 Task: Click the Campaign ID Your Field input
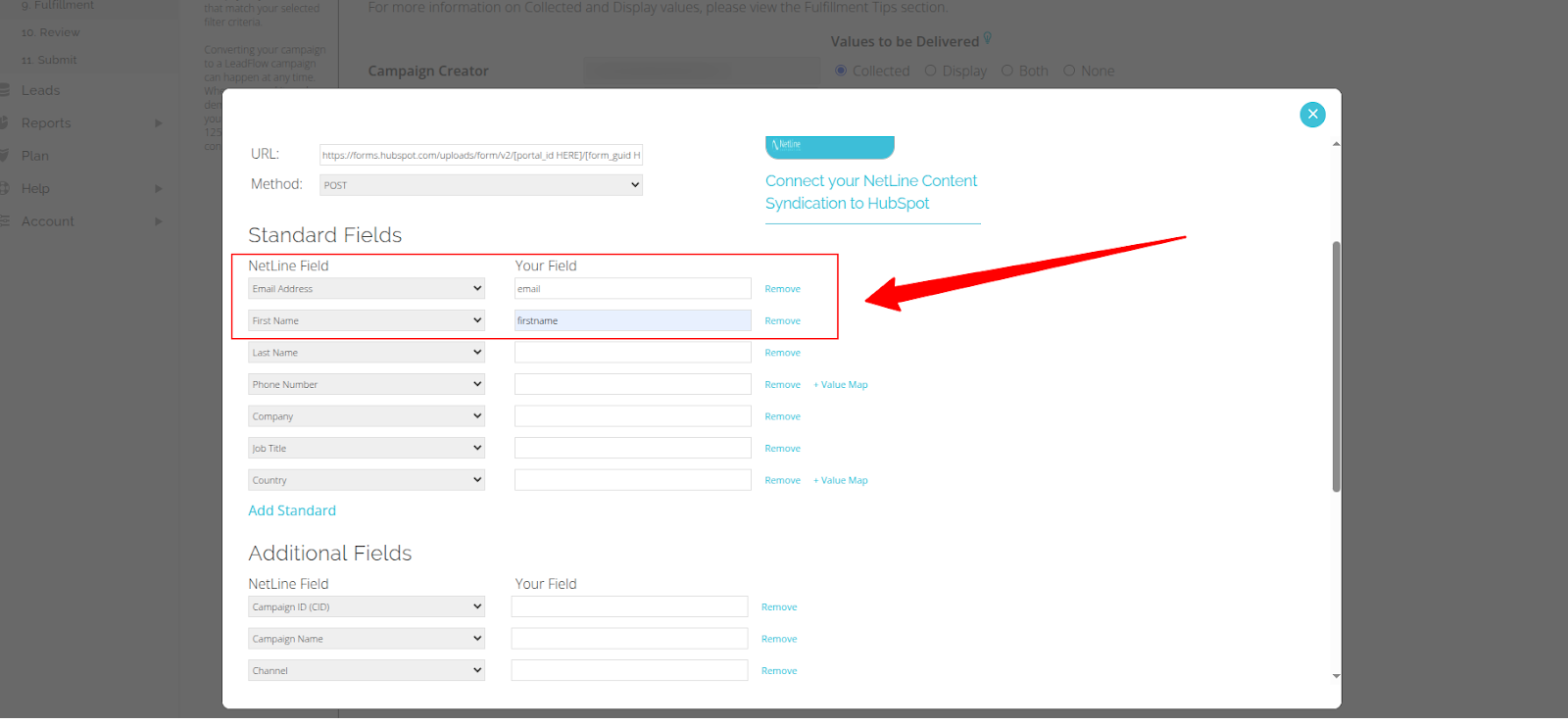[629, 606]
